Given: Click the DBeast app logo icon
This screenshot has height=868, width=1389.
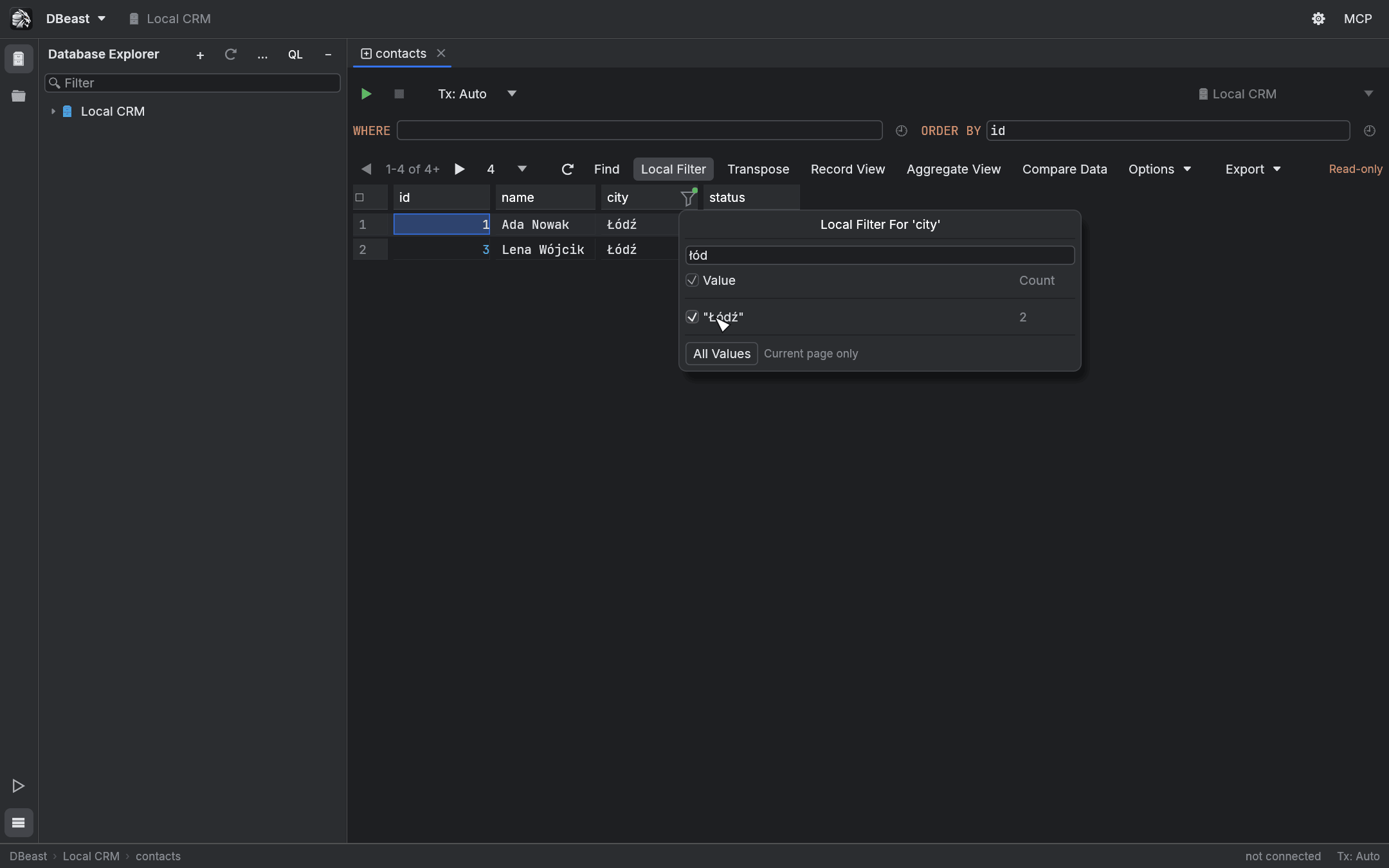Looking at the screenshot, I should pos(21,19).
